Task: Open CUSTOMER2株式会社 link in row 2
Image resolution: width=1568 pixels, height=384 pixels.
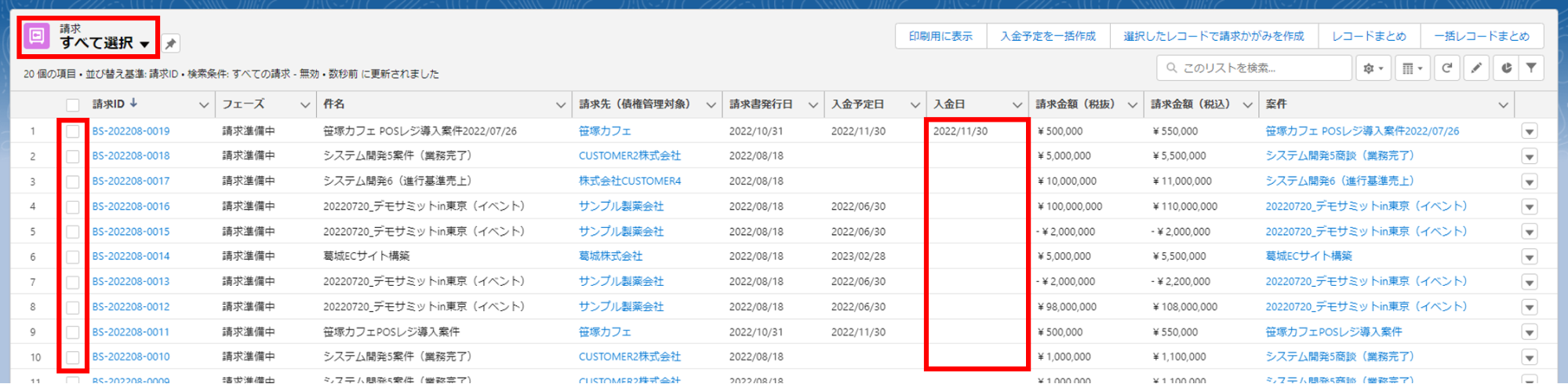Action: click(x=630, y=155)
